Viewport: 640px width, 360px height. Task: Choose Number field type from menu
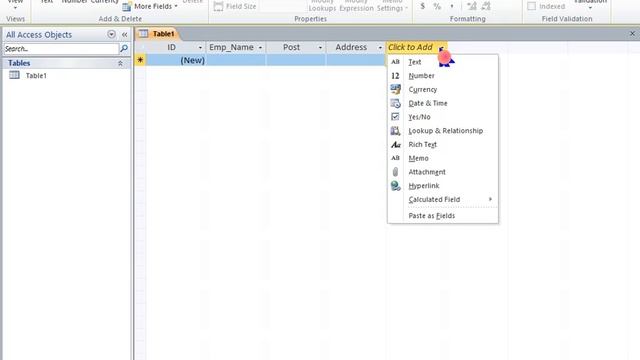pyautogui.click(x=443, y=76)
